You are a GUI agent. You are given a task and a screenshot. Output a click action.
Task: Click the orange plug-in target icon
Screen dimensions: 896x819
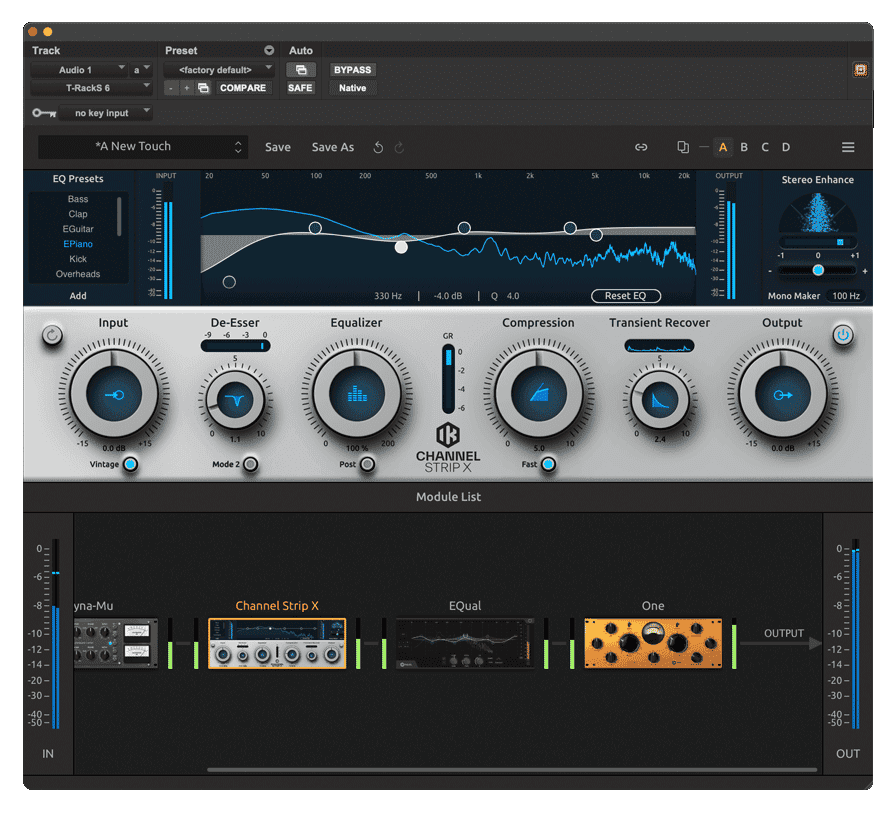coord(859,70)
